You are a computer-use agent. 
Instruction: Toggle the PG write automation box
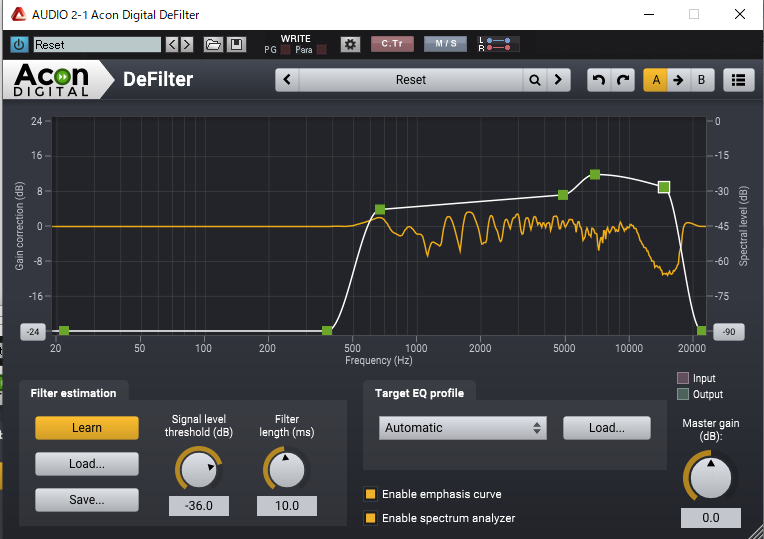tap(286, 50)
